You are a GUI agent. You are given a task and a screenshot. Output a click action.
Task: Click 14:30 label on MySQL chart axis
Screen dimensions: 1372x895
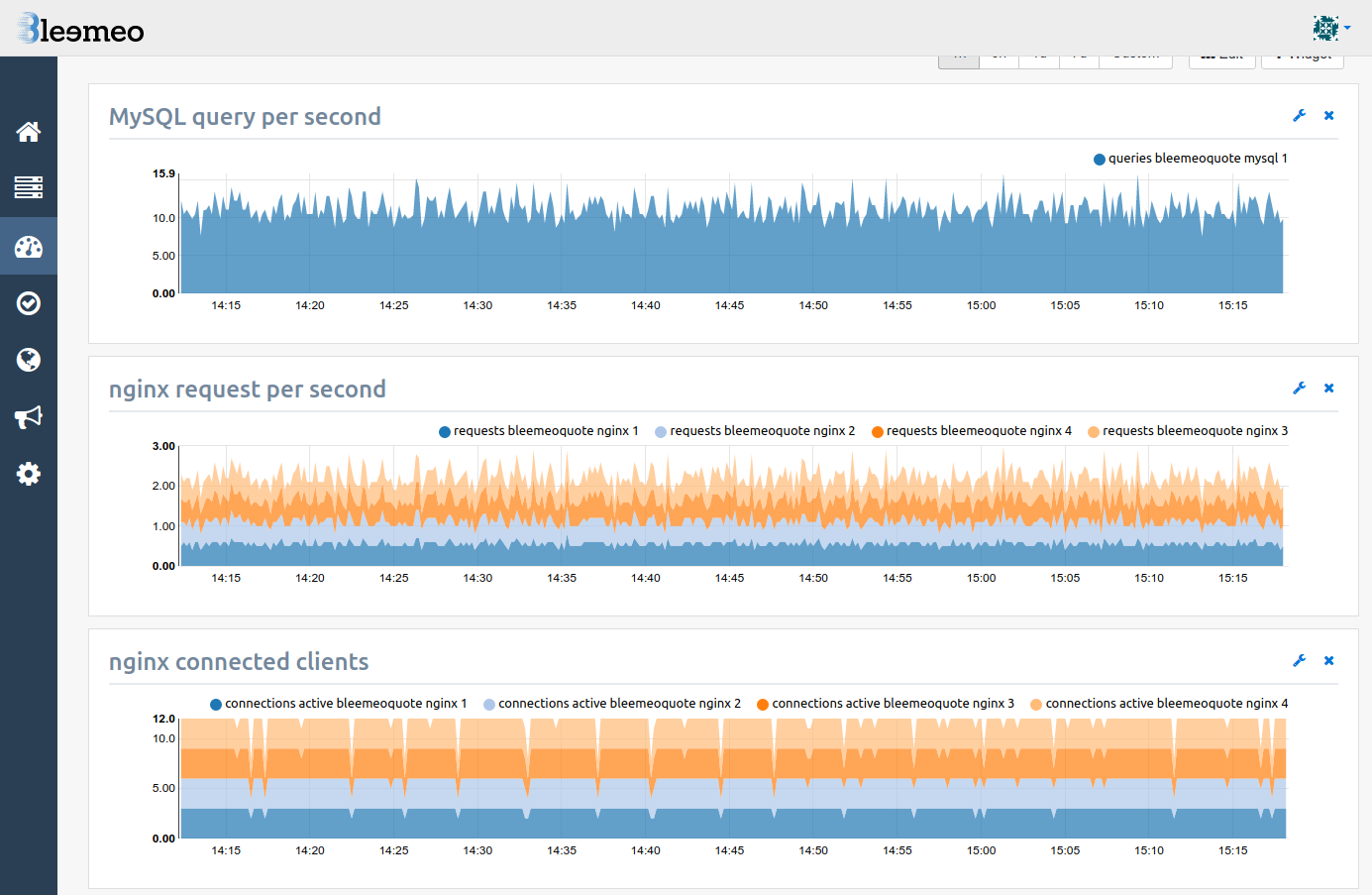point(477,305)
